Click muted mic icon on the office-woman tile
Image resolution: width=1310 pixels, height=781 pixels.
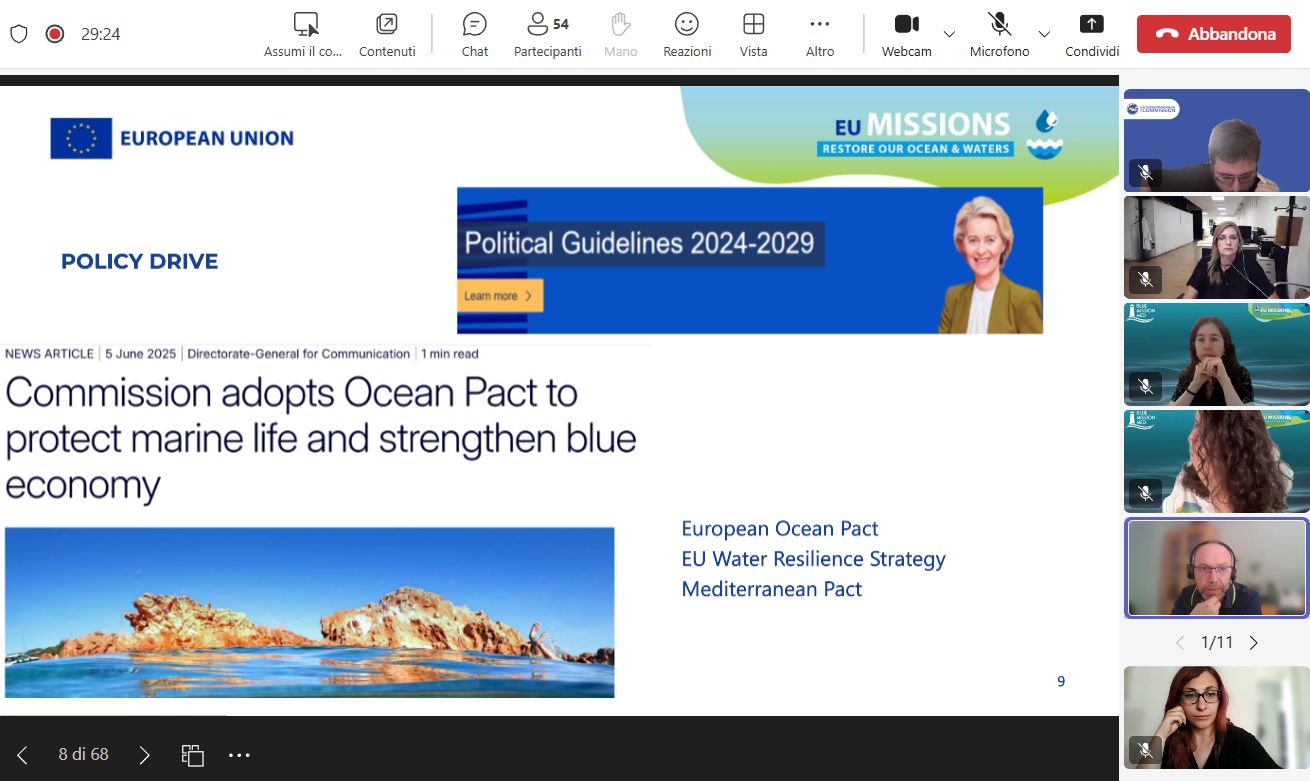(1146, 279)
